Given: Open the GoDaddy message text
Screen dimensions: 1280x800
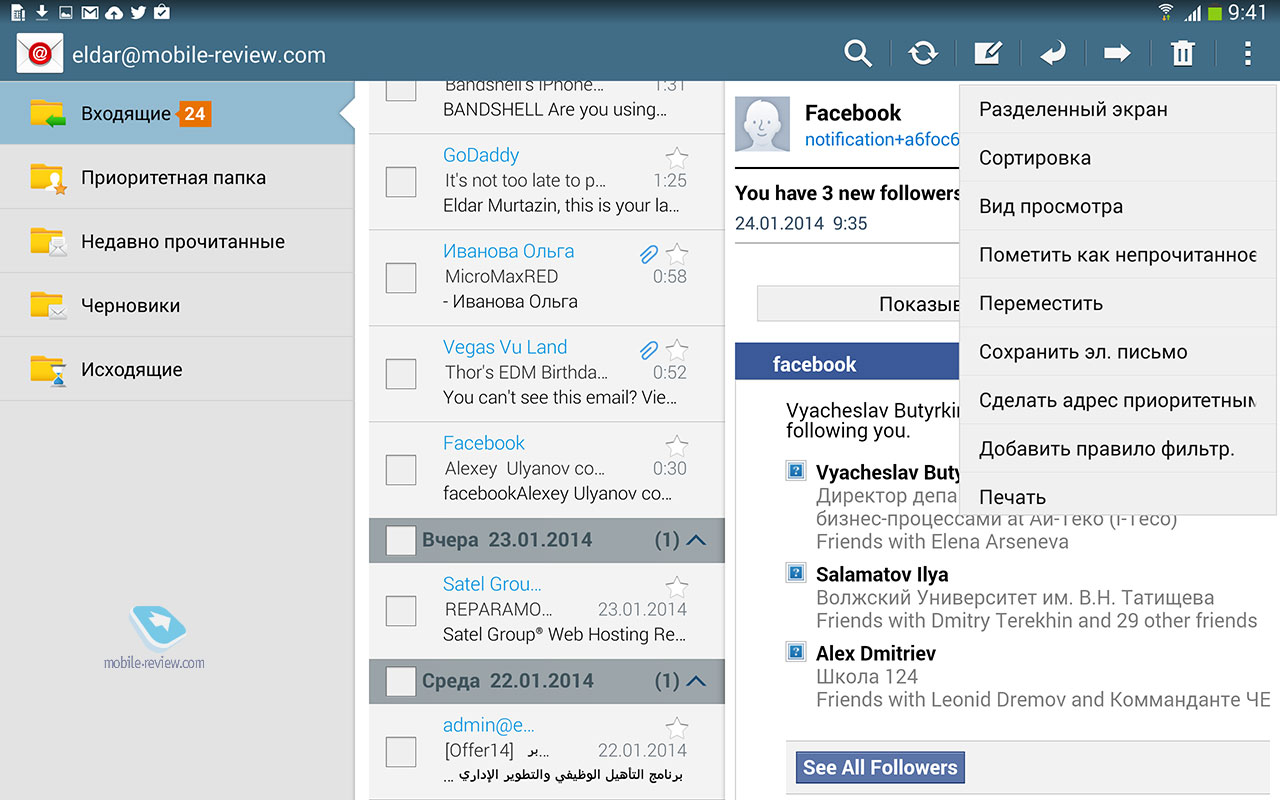Looking at the screenshot, I should pyautogui.click(x=546, y=182).
